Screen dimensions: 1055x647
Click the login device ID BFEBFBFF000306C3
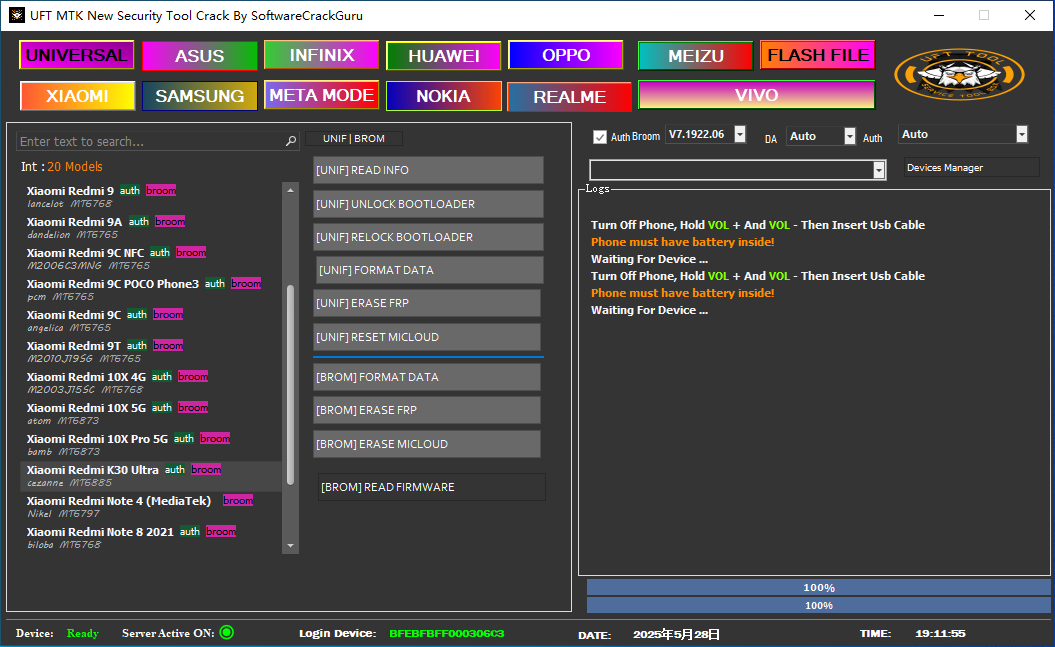(x=447, y=634)
